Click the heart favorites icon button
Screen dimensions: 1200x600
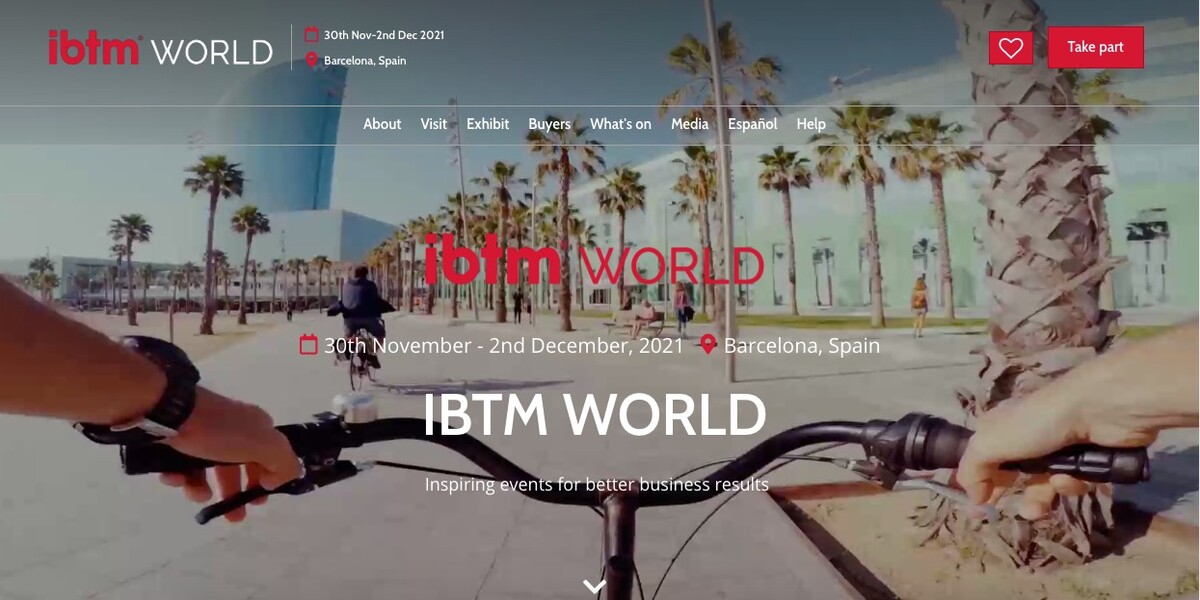click(x=1011, y=48)
